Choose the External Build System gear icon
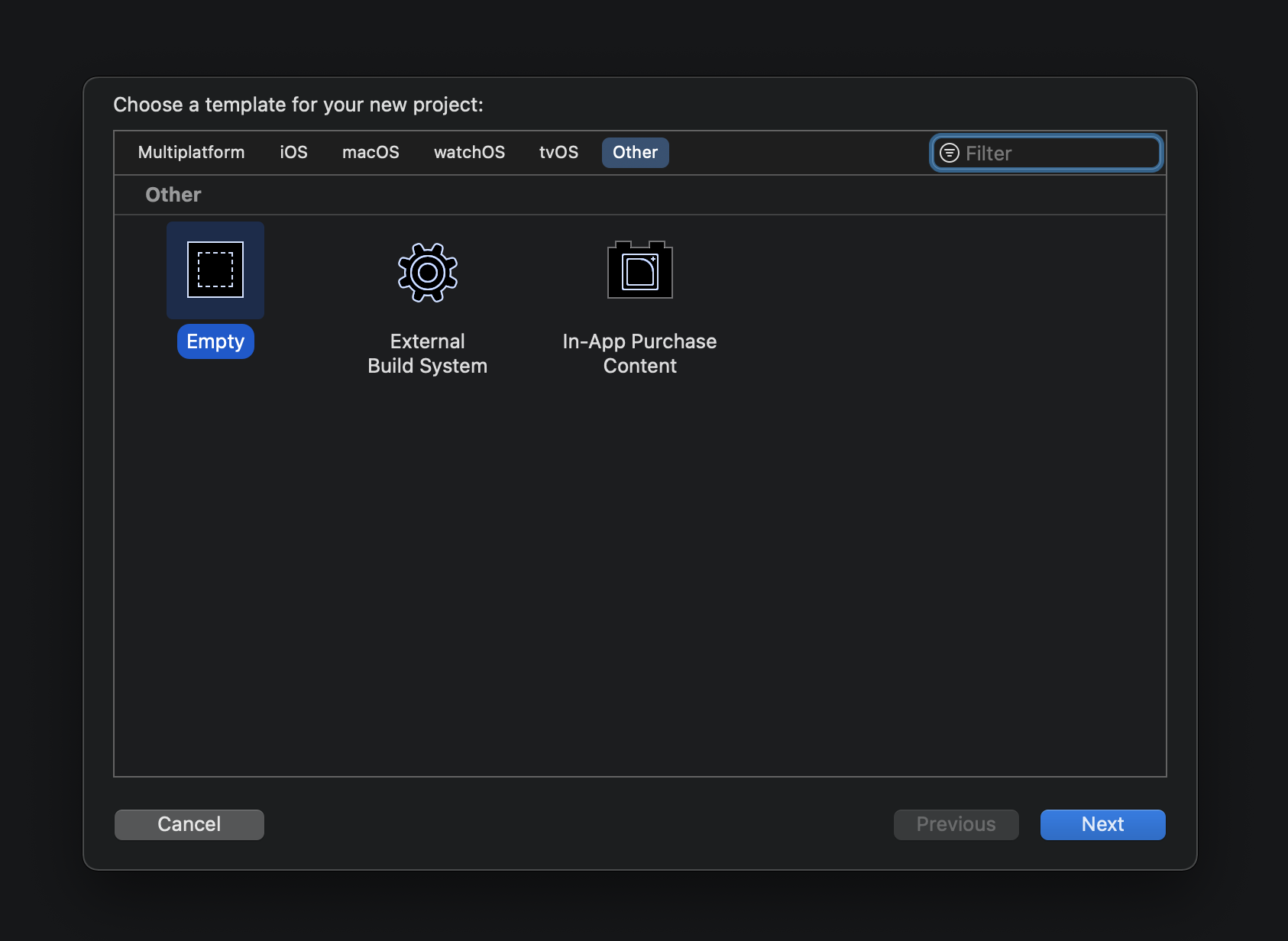The height and width of the screenshot is (941, 1288). [x=428, y=272]
